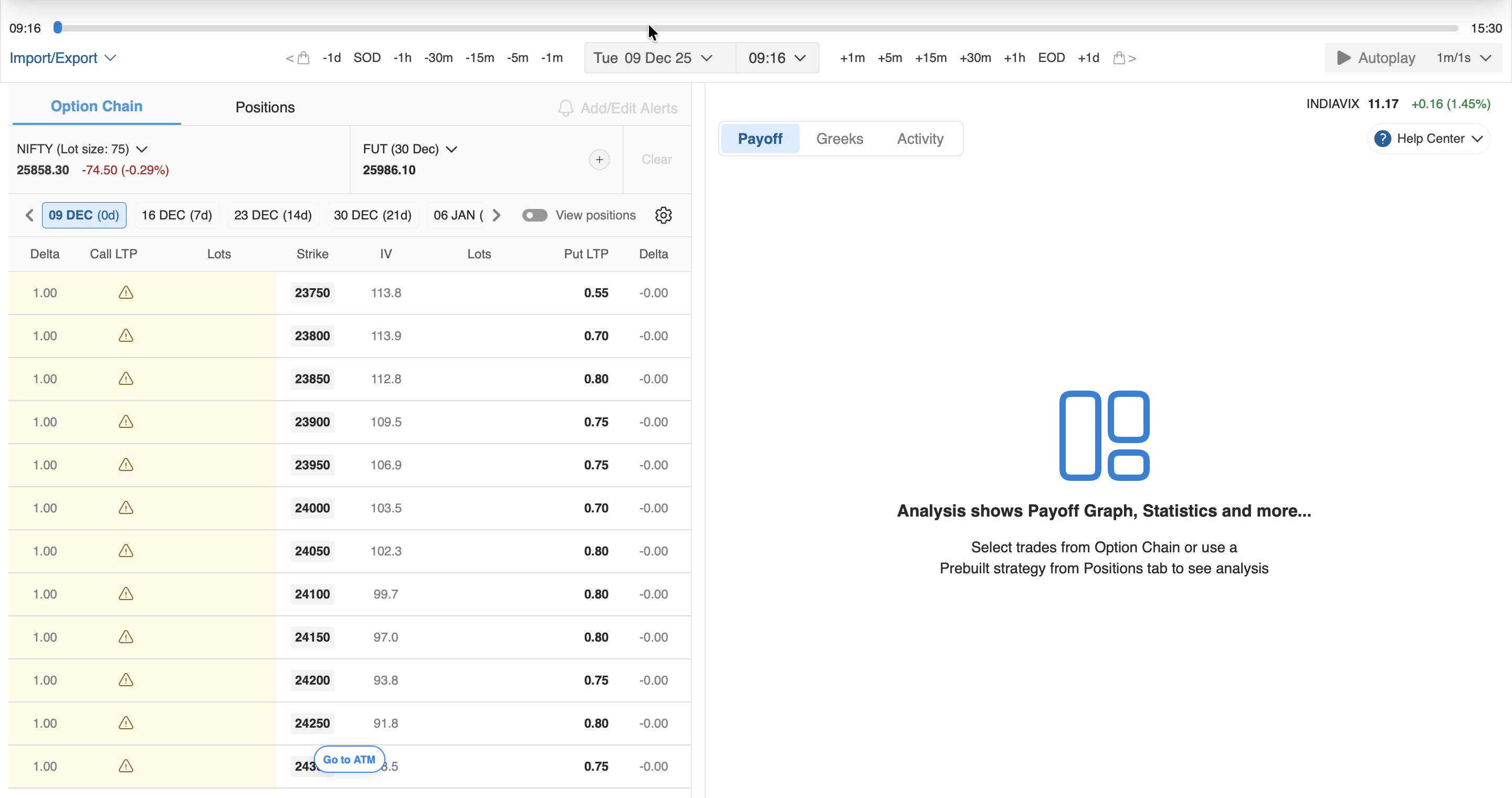Select the 16 DEC (7d) expiry
This screenshot has width=1512, height=798.
click(177, 215)
